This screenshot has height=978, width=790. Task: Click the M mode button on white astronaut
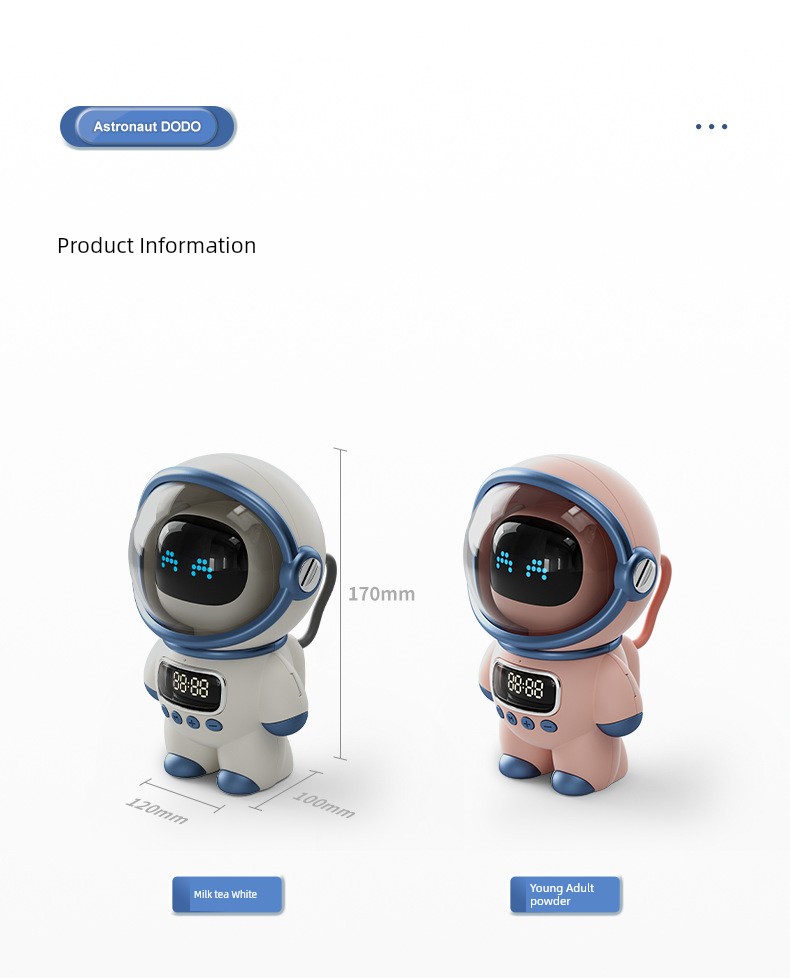coord(177,718)
